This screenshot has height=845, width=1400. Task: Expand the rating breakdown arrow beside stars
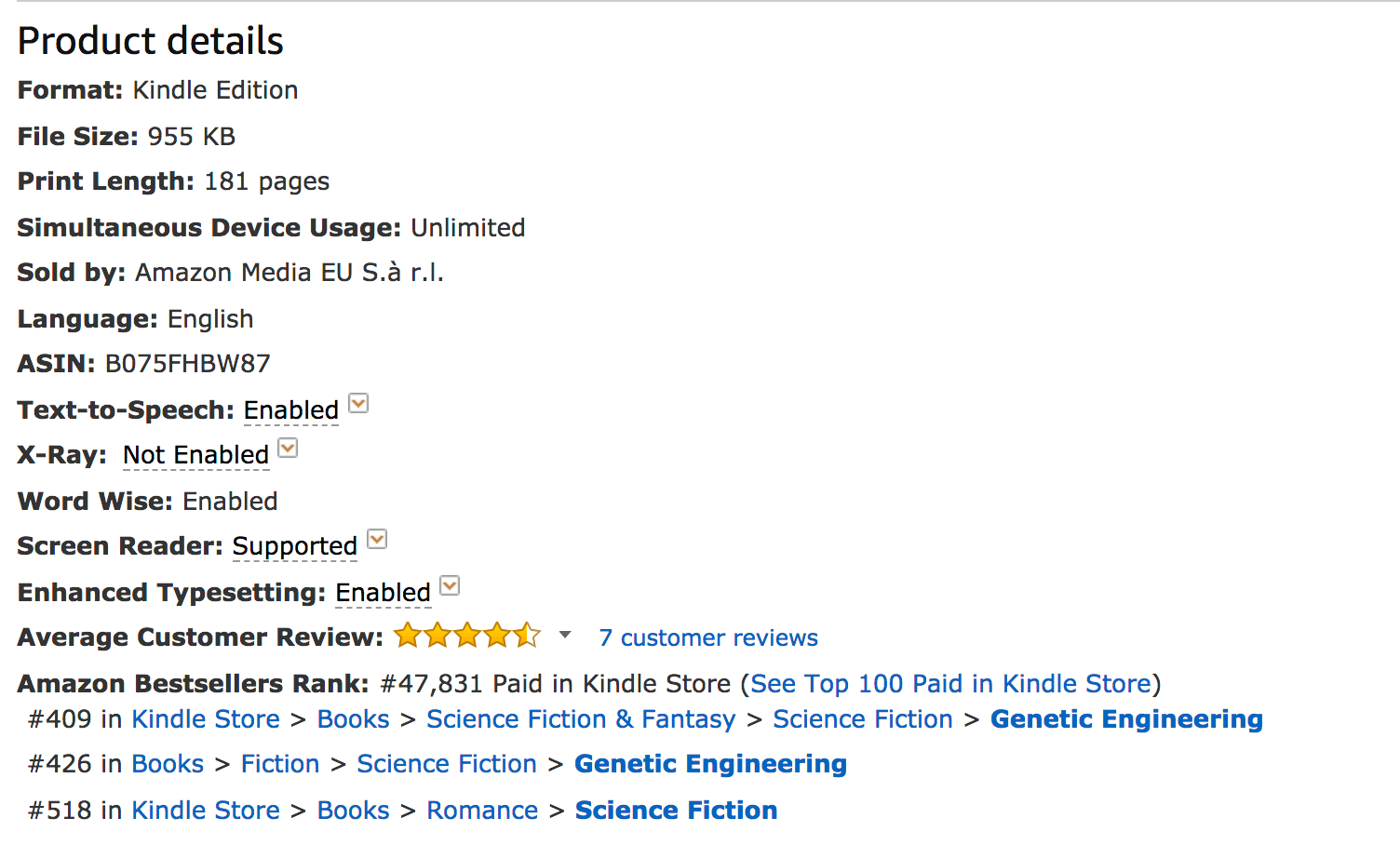pyautogui.click(x=565, y=636)
